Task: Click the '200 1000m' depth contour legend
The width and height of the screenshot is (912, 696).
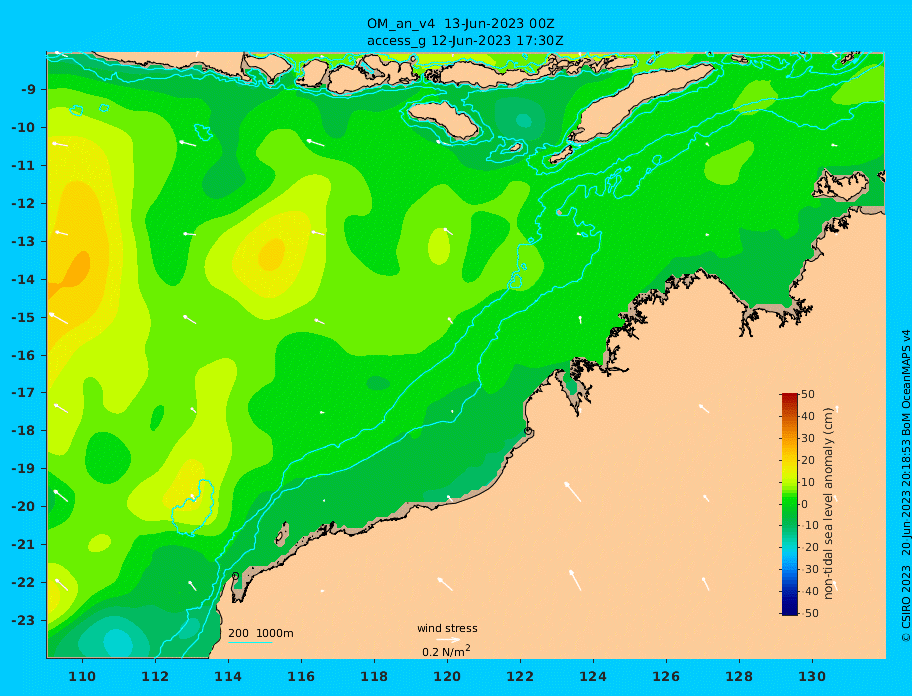Action: (x=261, y=633)
